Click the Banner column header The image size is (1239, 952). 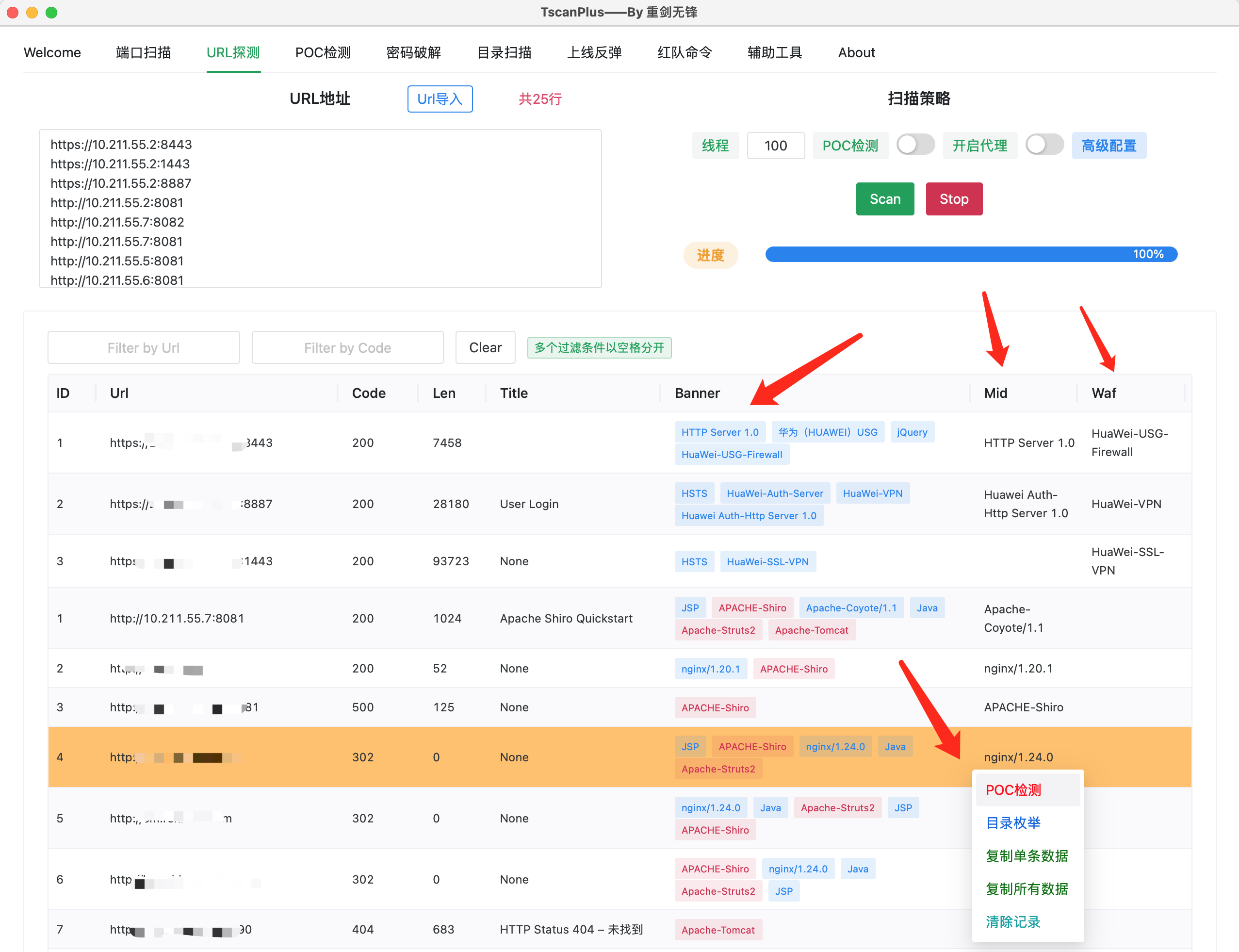click(x=697, y=393)
